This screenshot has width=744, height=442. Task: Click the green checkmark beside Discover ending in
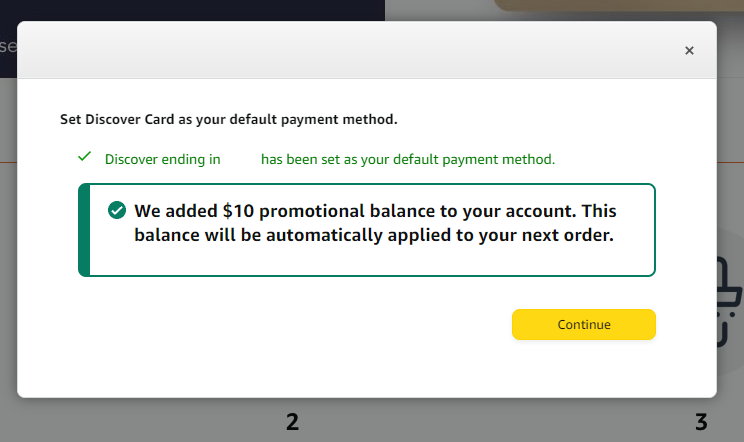(85, 157)
